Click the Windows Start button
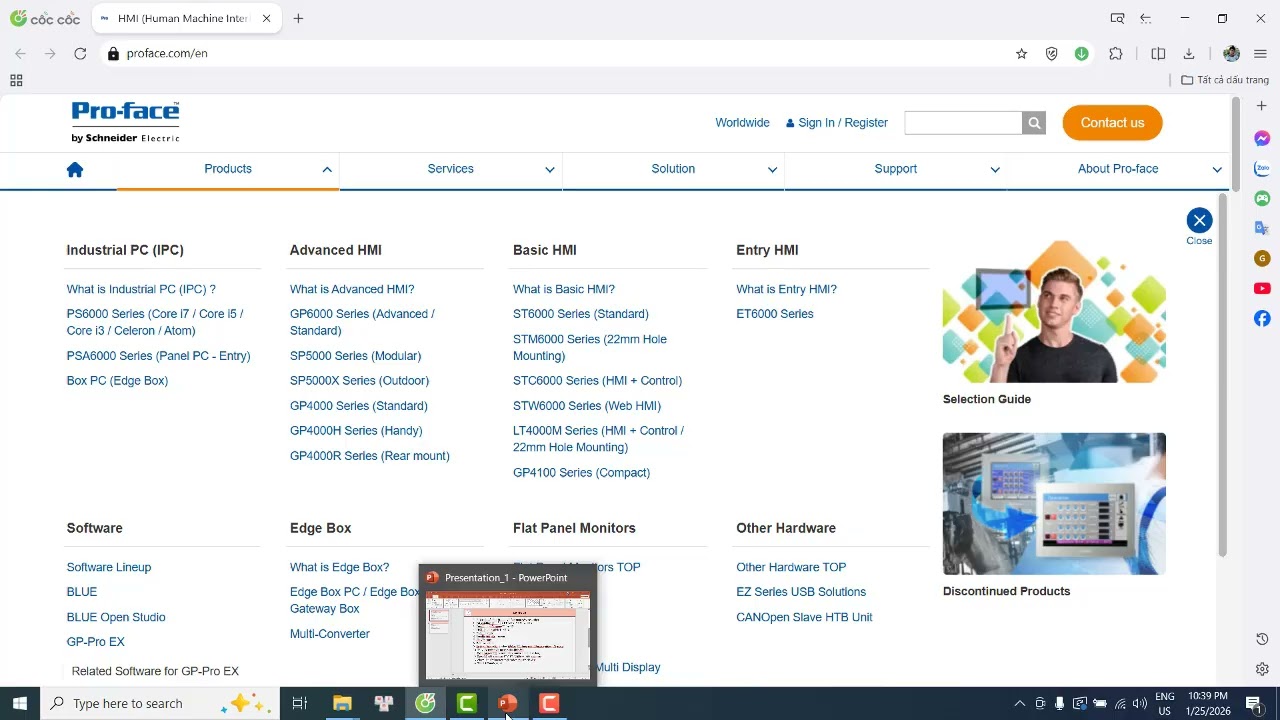 pyautogui.click(x=19, y=703)
